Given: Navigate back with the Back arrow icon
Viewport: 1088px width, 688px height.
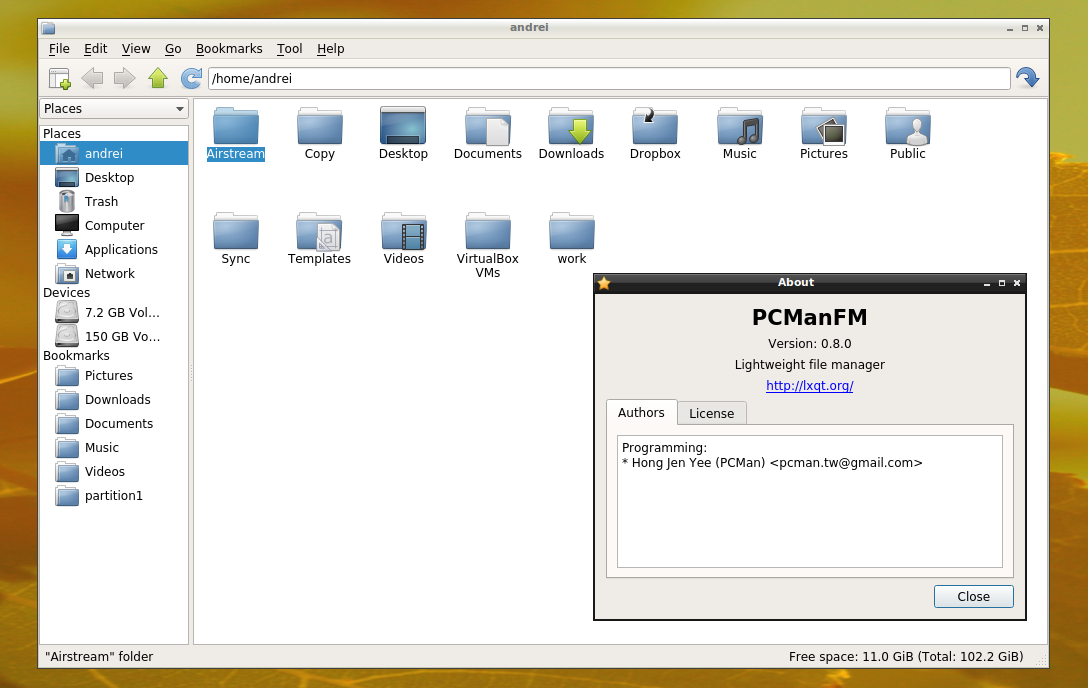Looking at the screenshot, I should (92, 77).
